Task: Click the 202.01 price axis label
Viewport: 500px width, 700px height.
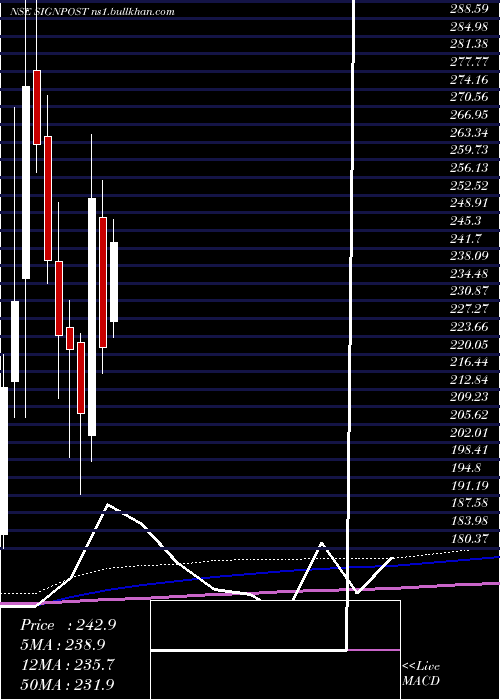Action: coord(469,432)
